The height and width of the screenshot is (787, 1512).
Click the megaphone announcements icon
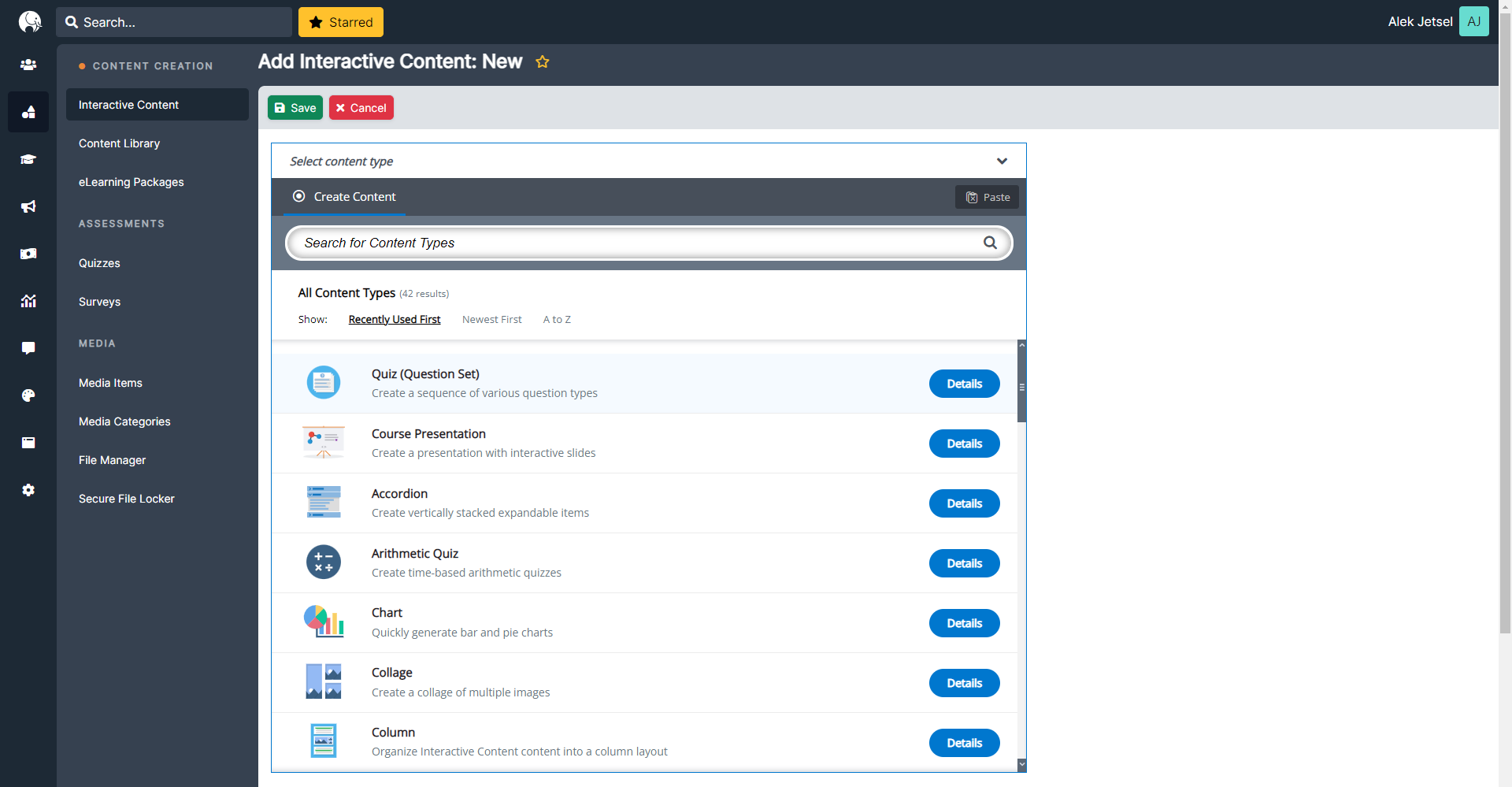[x=28, y=206]
